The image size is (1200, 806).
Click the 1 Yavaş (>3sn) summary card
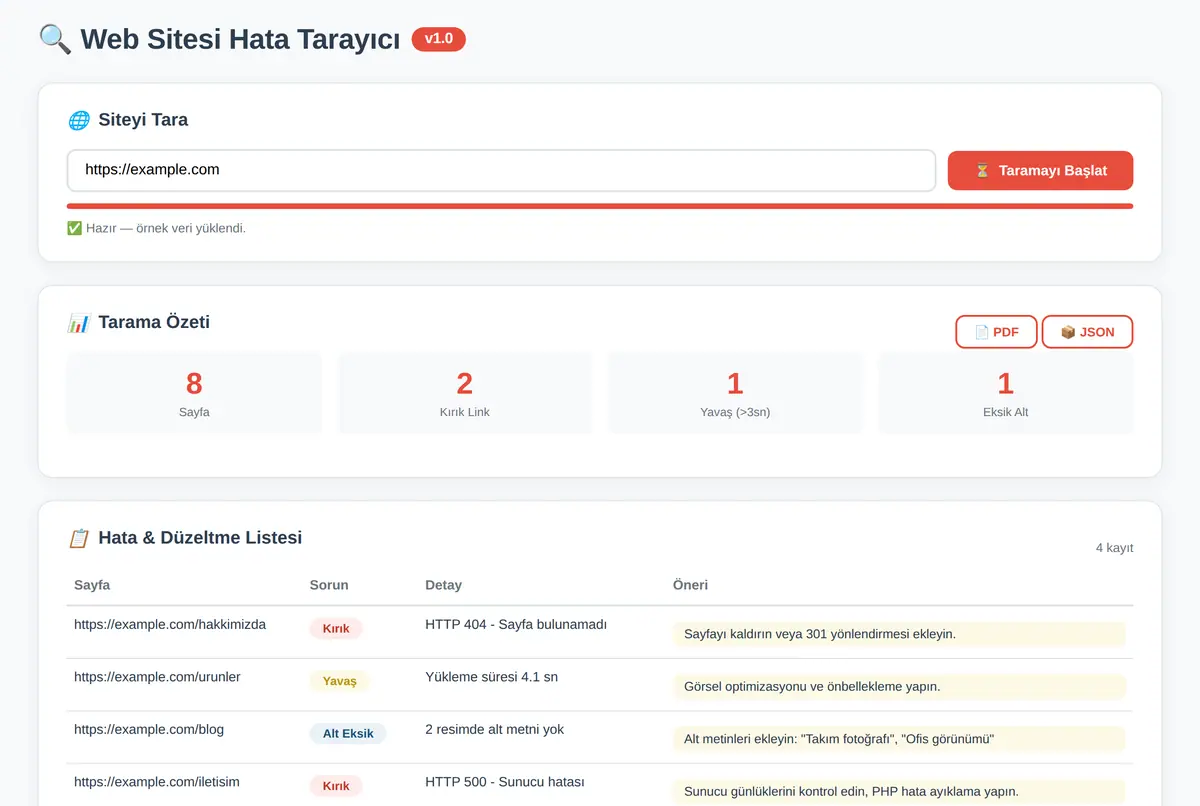(x=735, y=393)
